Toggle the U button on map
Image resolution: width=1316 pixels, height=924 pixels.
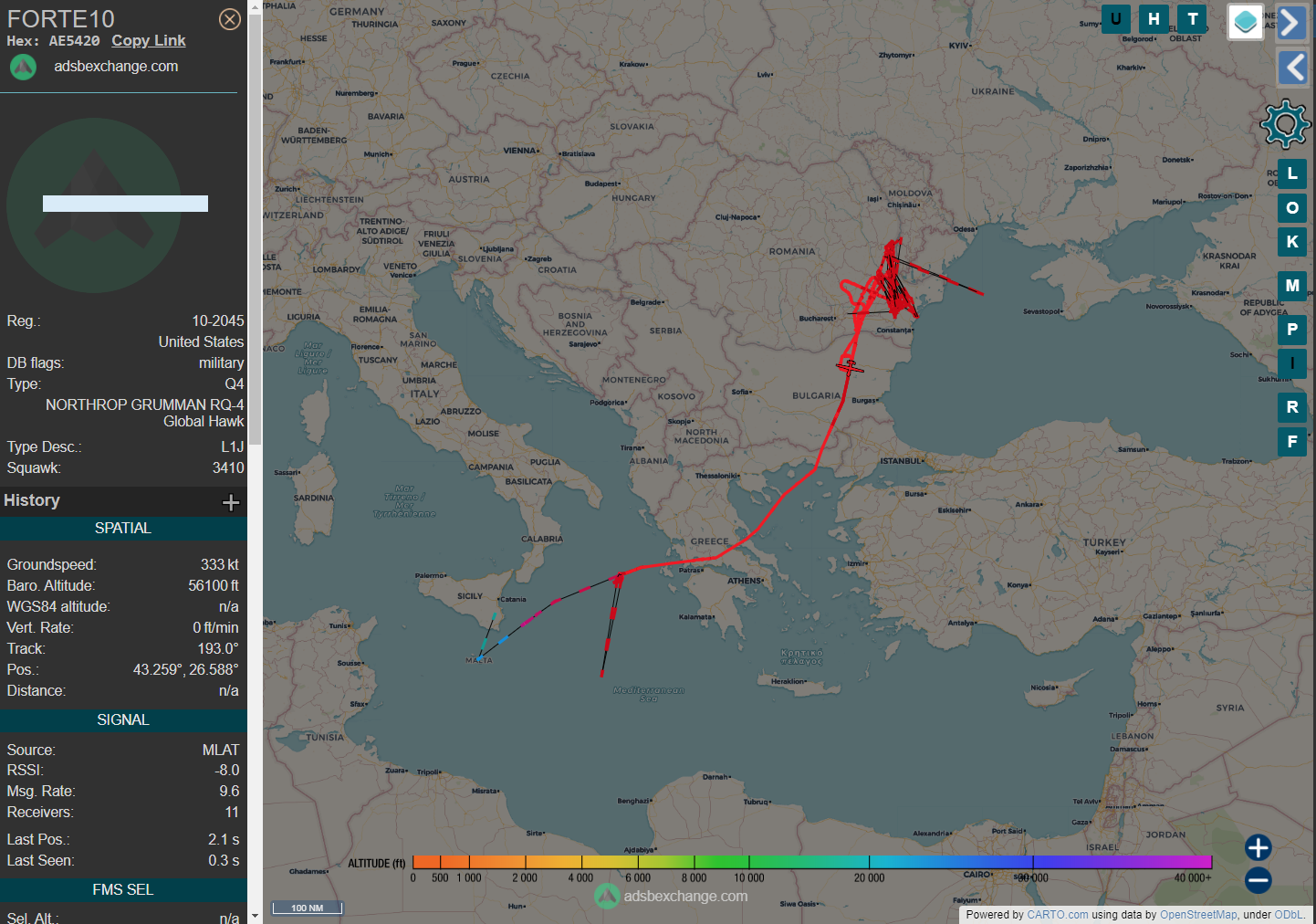tap(1115, 18)
